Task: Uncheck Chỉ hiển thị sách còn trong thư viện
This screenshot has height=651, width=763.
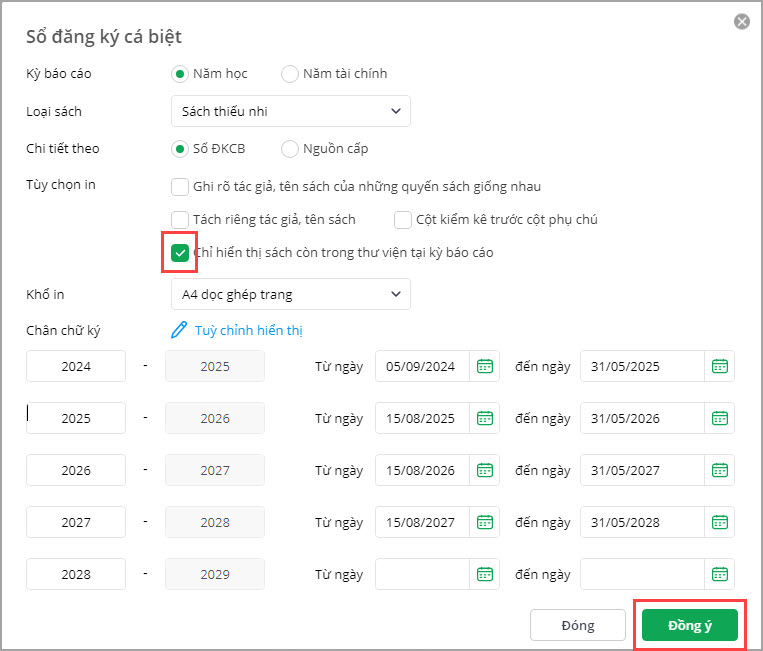Action: point(180,253)
